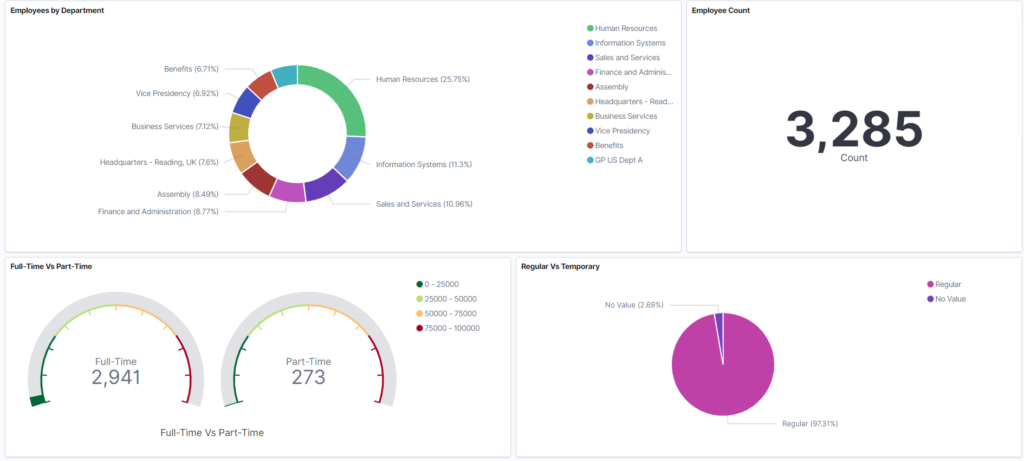
Task: Click the Finance and Administration (8.77%) label
Action: 159,212
